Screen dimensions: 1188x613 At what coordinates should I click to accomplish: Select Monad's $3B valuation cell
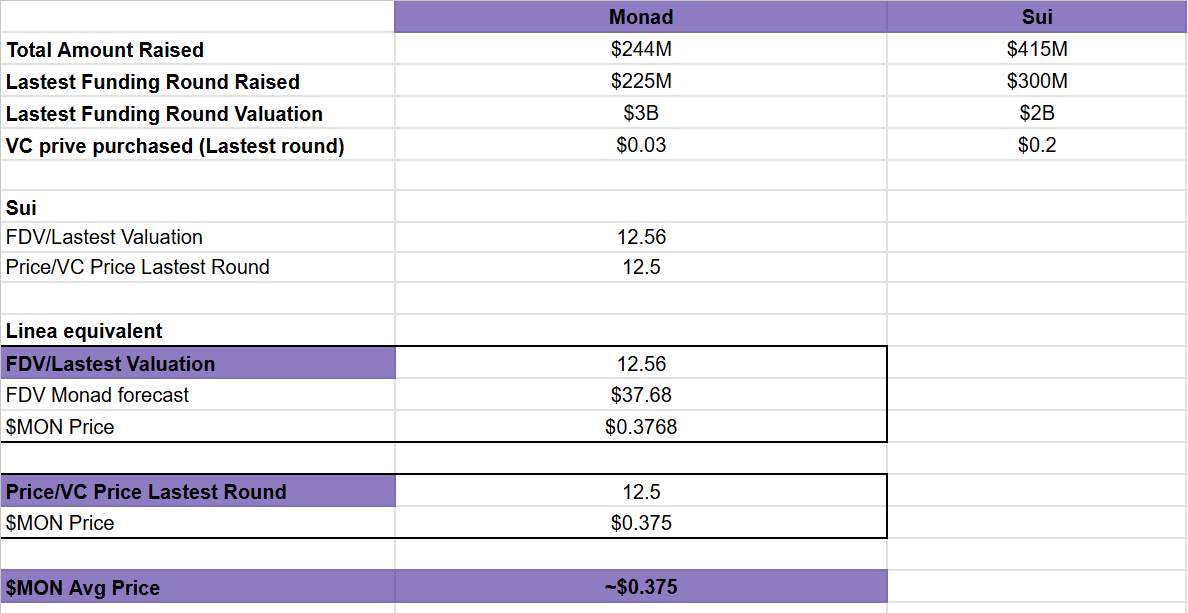coord(640,113)
